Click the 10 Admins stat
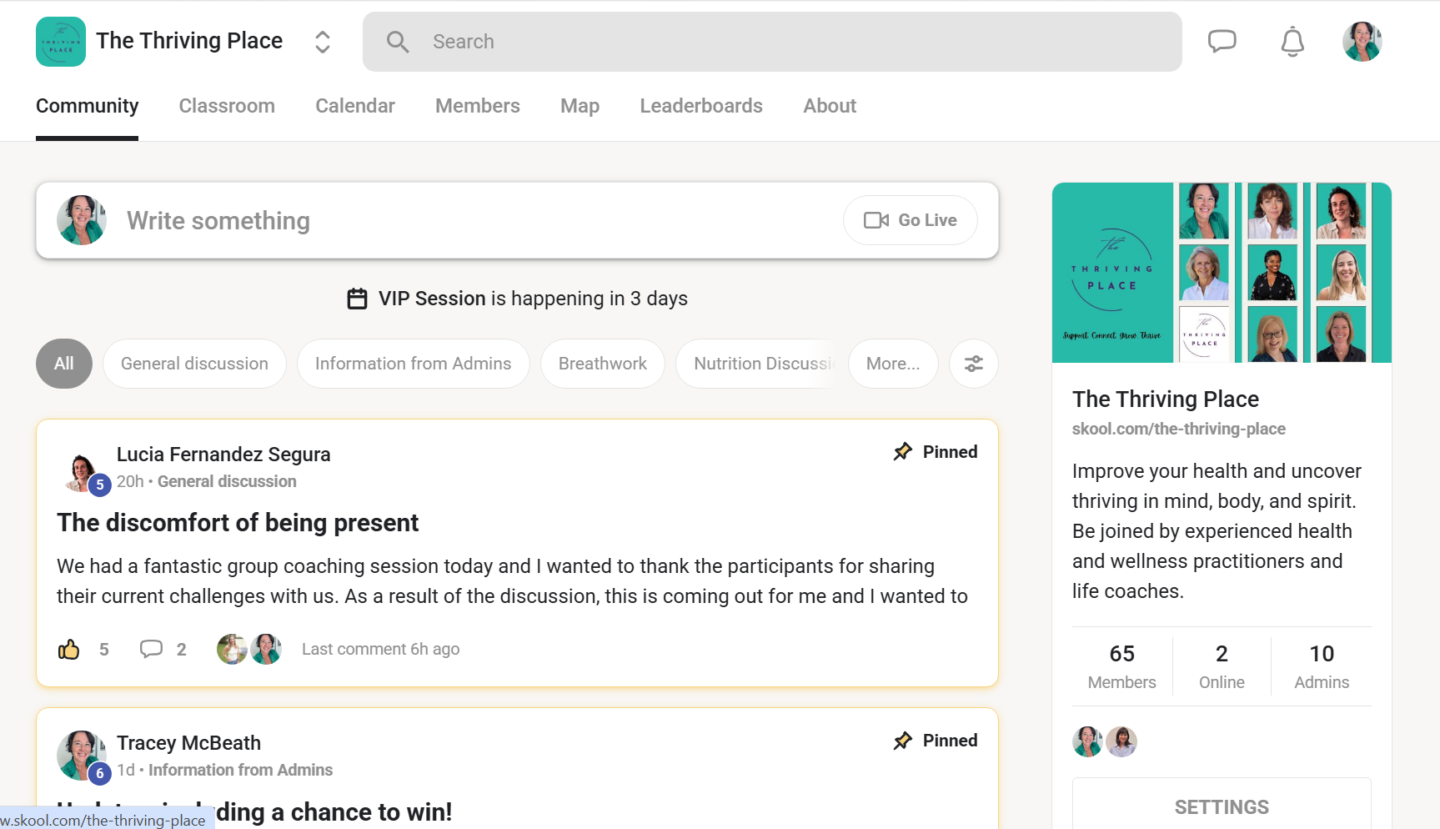1440x829 pixels. [x=1322, y=667]
